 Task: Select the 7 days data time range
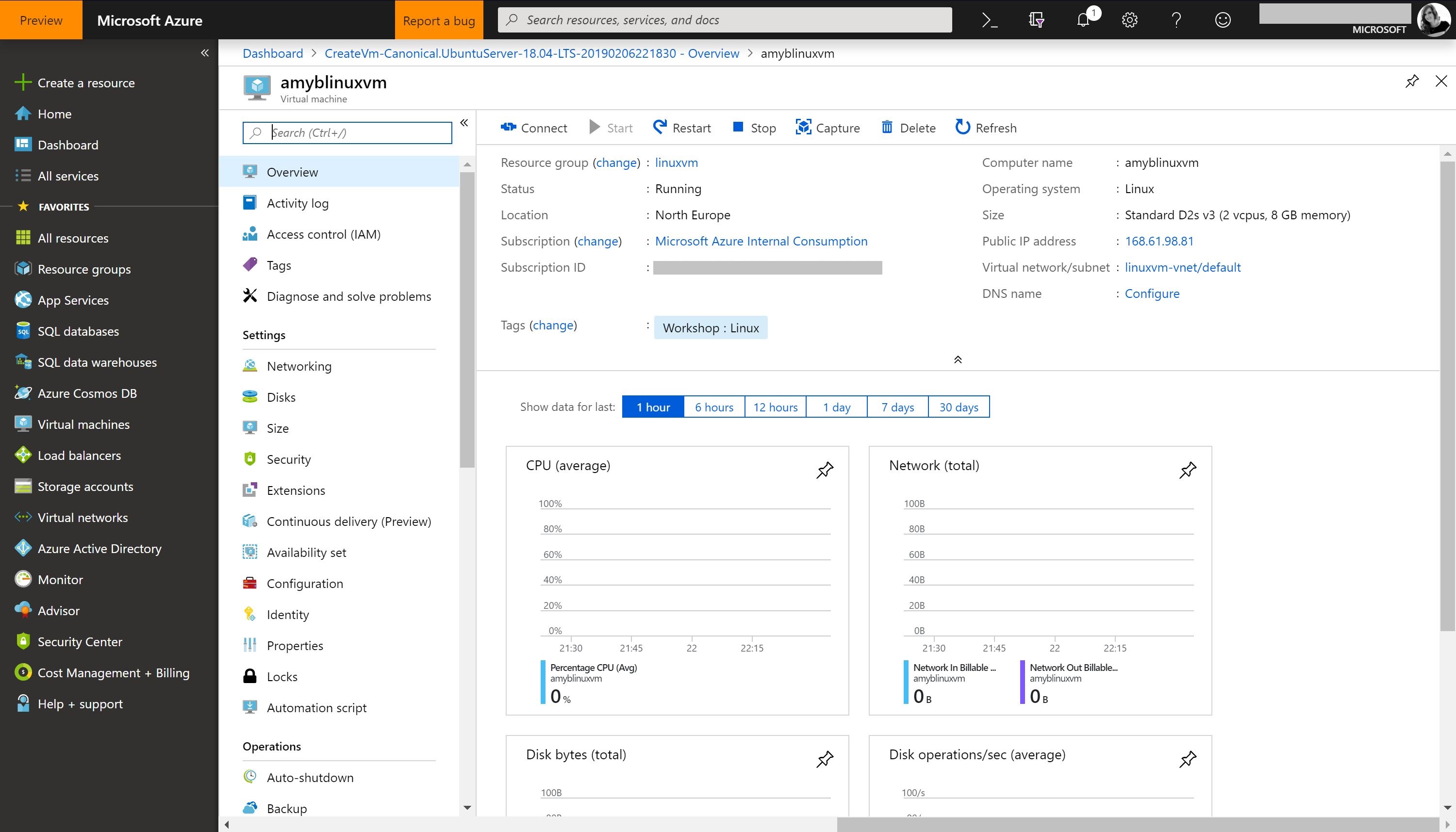(897, 406)
